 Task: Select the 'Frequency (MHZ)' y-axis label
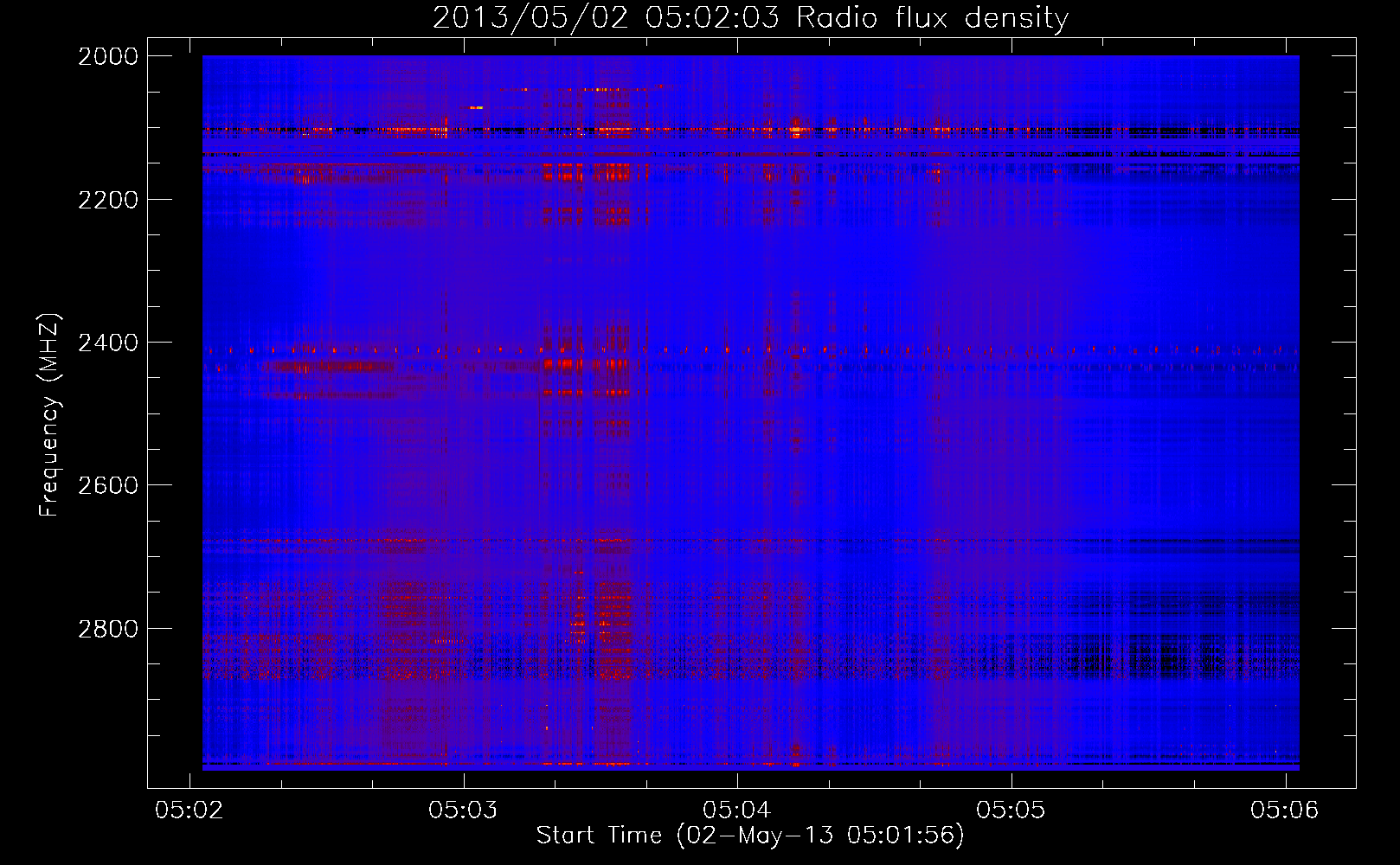click(50, 415)
